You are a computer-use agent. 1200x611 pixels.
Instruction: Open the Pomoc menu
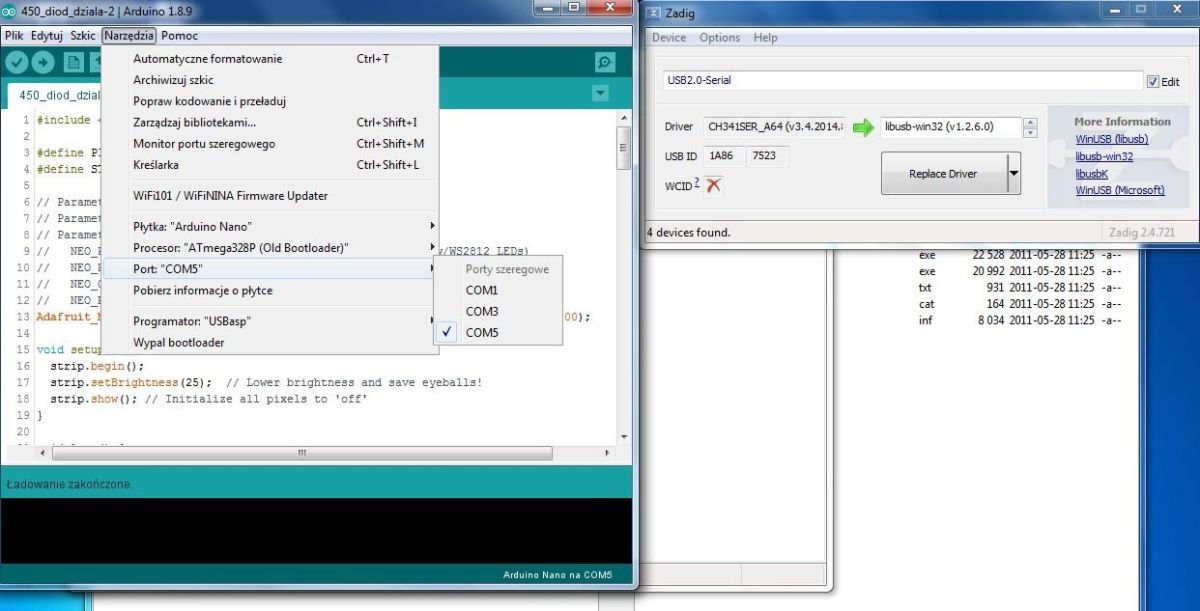coord(180,35)
